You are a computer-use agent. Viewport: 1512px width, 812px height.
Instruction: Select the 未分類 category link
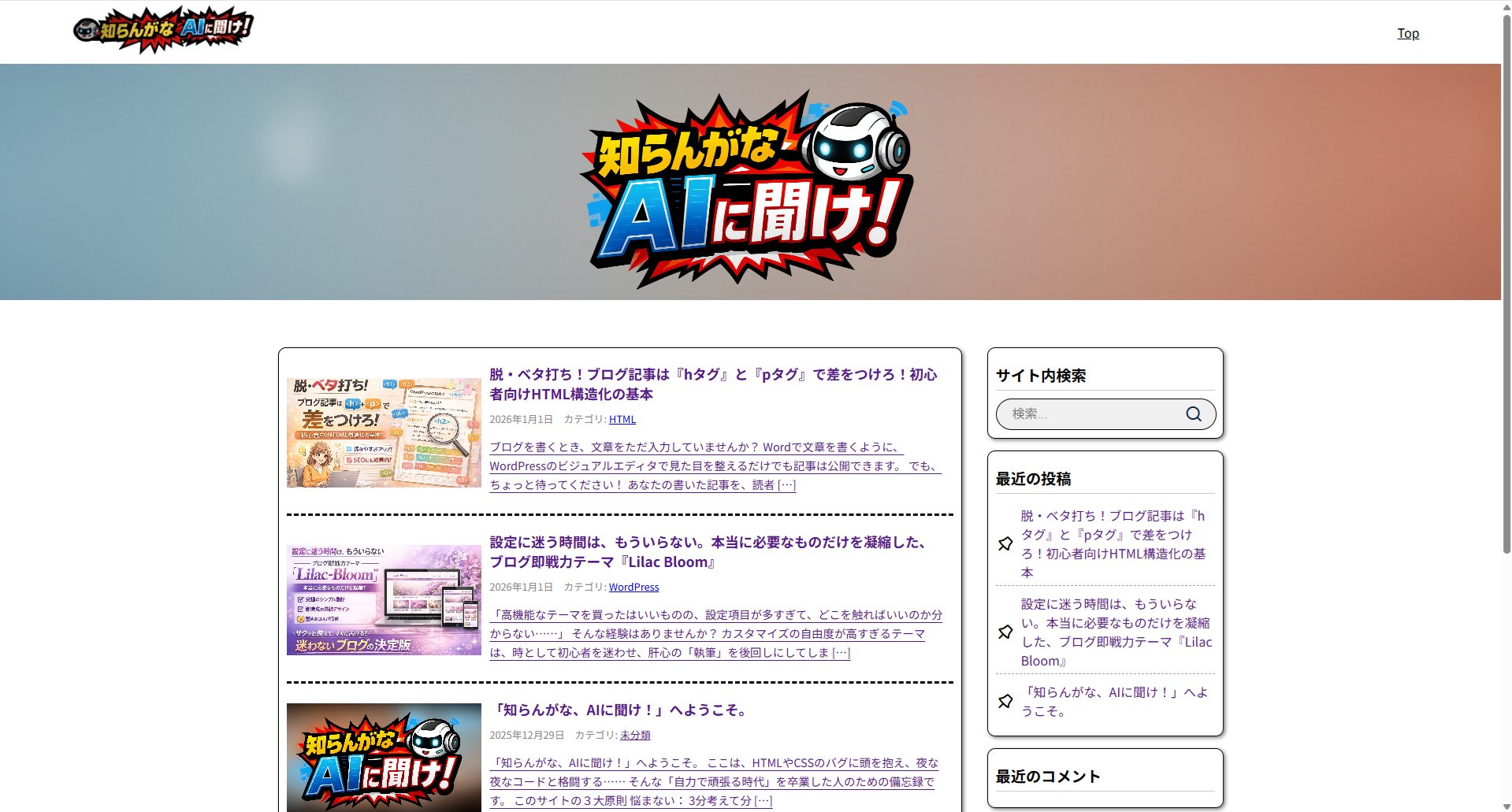point(635,736)
